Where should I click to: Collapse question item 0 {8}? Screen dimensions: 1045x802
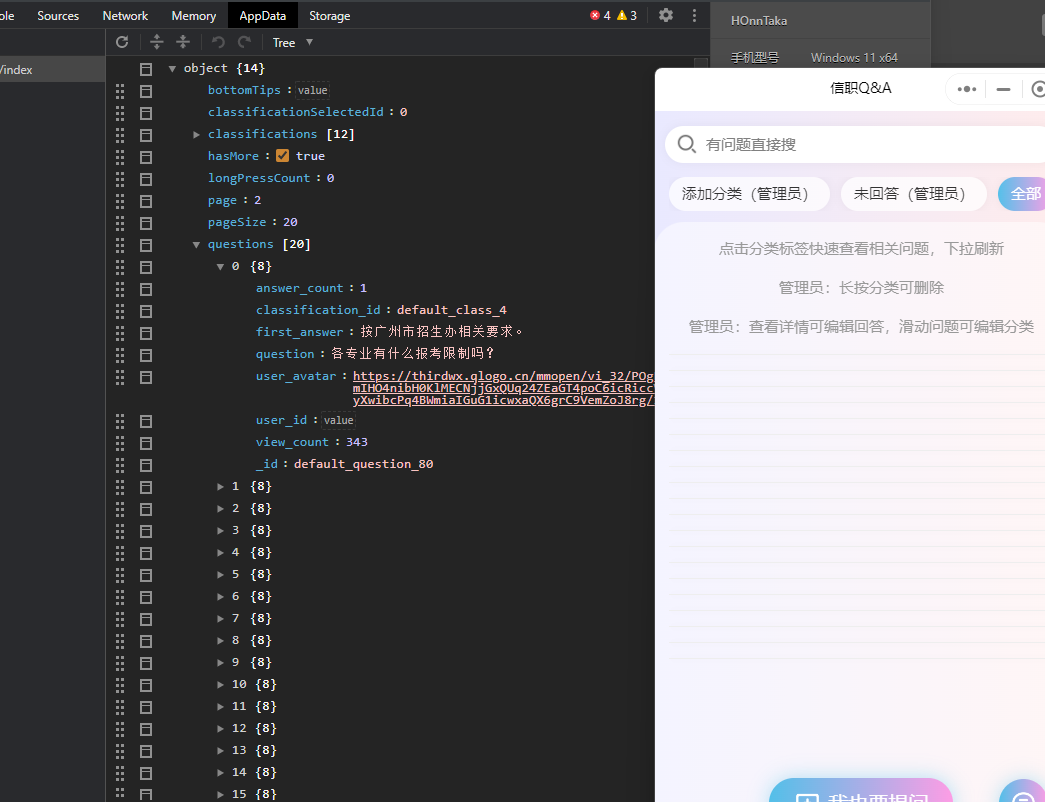point(221,267)
